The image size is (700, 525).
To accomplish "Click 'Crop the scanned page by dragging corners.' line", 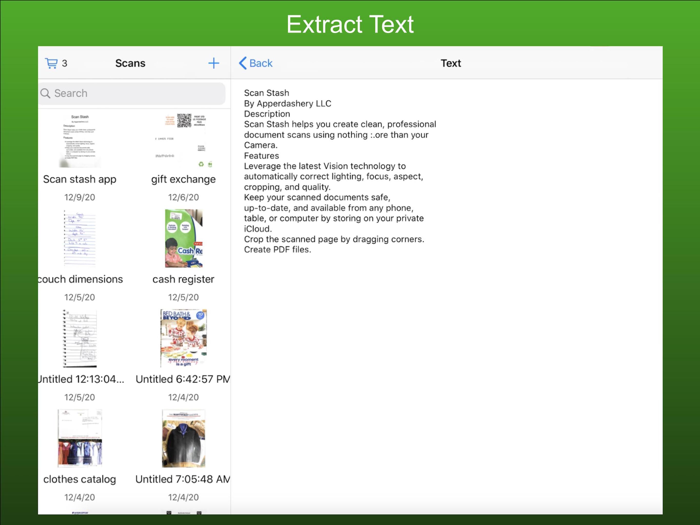I will click(x=334, y=239).
